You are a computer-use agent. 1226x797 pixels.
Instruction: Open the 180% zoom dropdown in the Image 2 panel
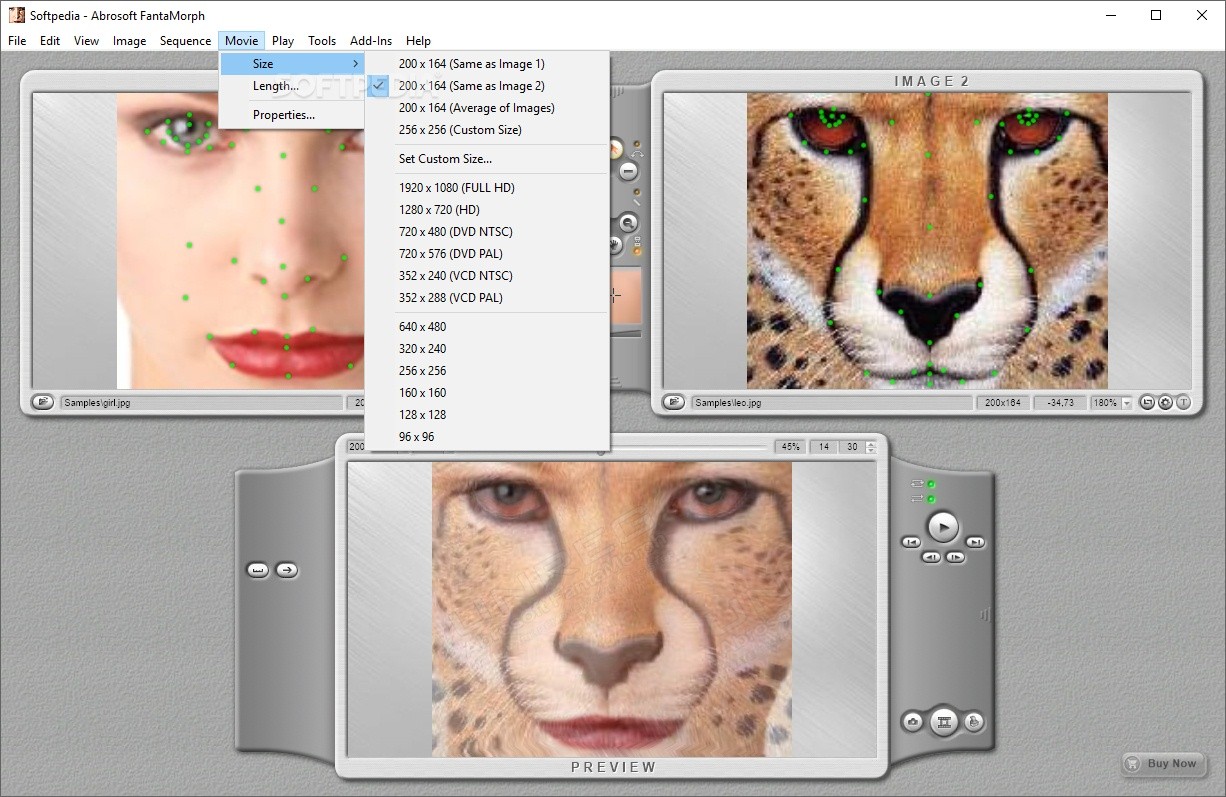(1127, 403)
